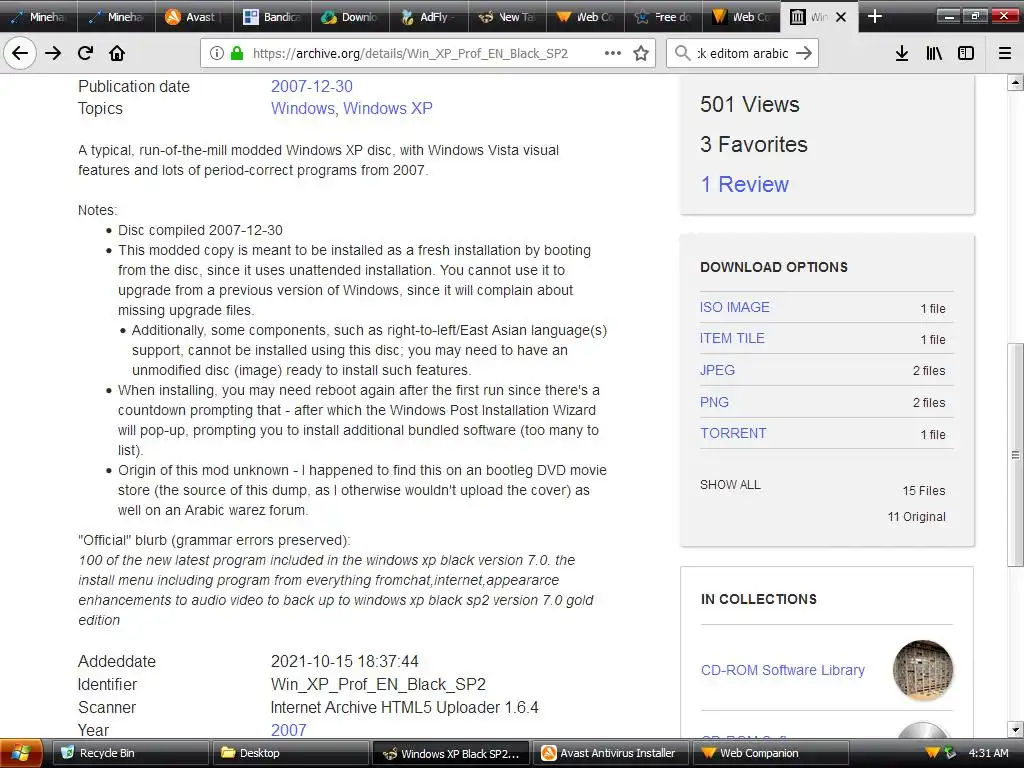
Task: Click SHOW ALL download files
Action: pyautogui.click(x=730, y=485)
